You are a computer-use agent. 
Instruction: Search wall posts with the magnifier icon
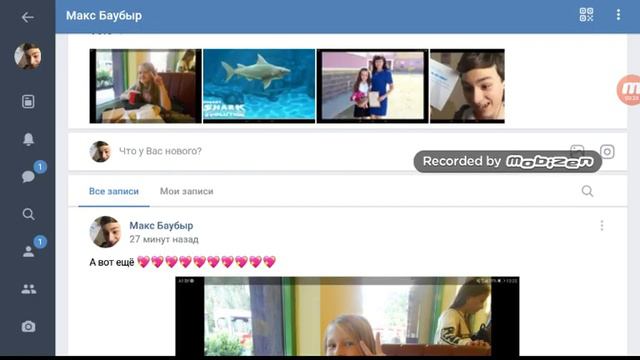click(587, 191)
